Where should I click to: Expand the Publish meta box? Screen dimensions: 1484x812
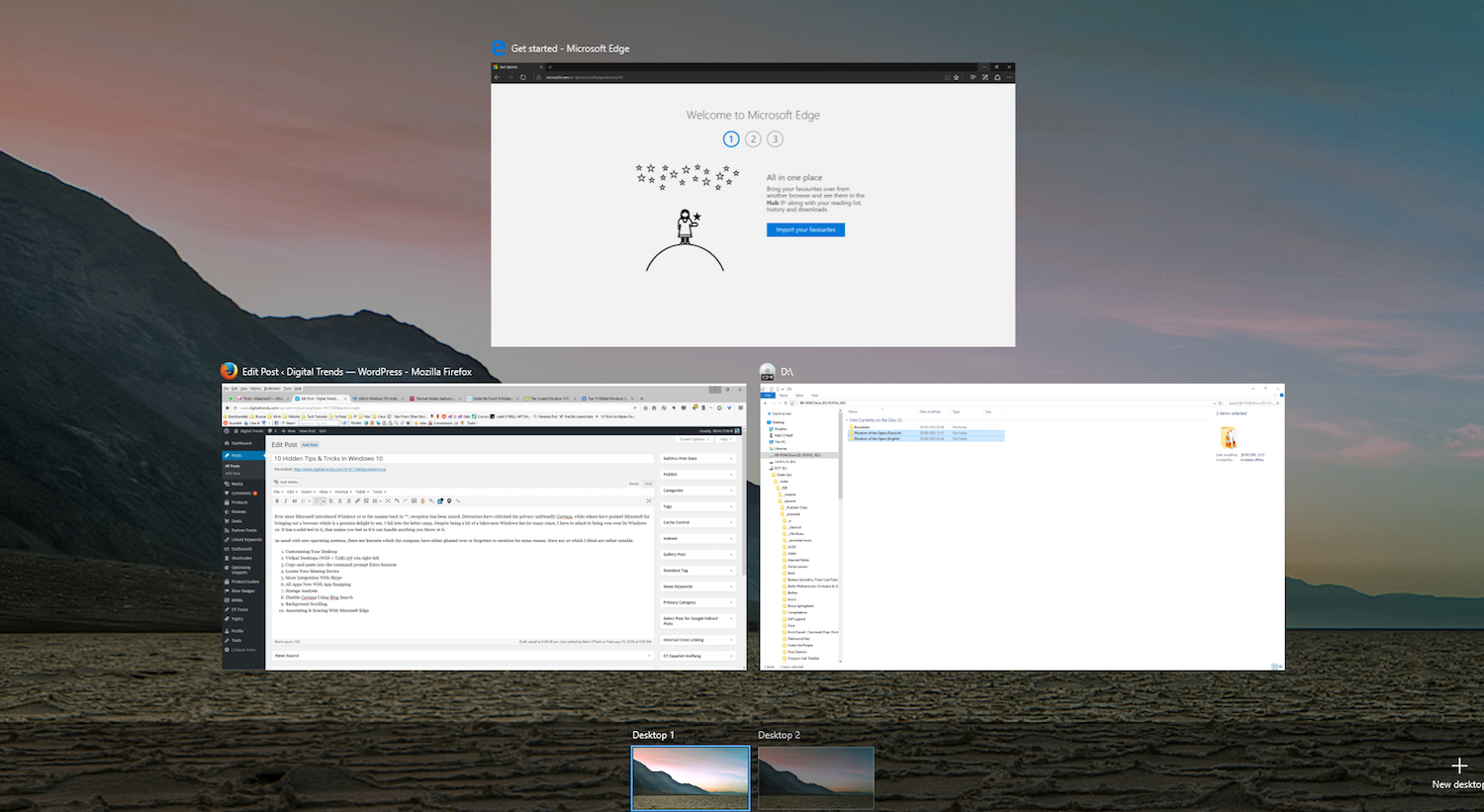click(x=697, y=474)
